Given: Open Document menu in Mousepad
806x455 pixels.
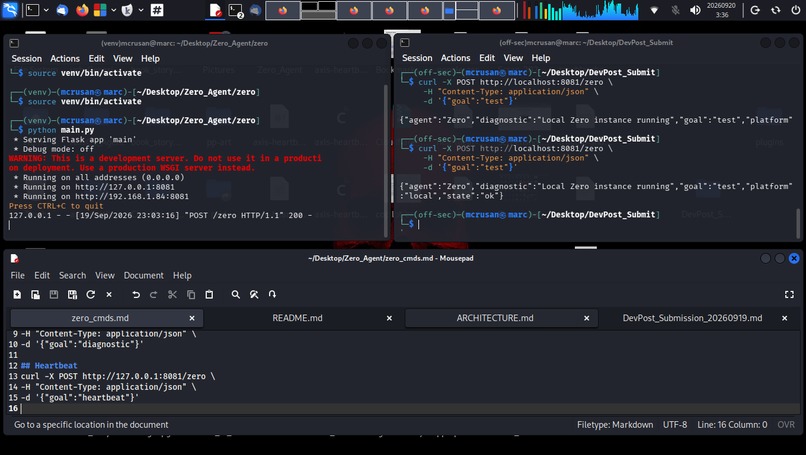Looking at the screenshot, I should pos(143,275).
